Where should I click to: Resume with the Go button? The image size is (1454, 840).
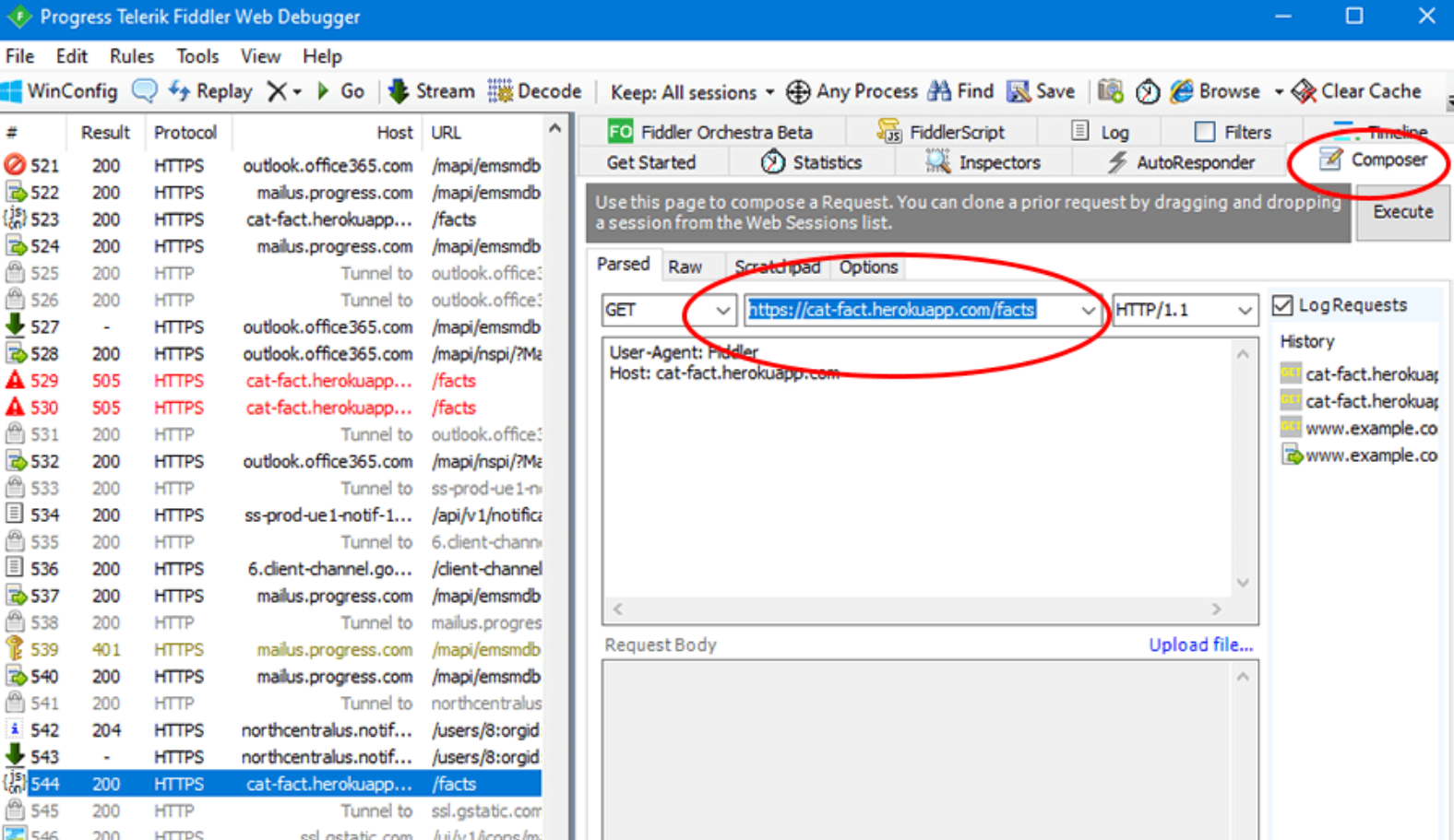[x=340, y=91]
